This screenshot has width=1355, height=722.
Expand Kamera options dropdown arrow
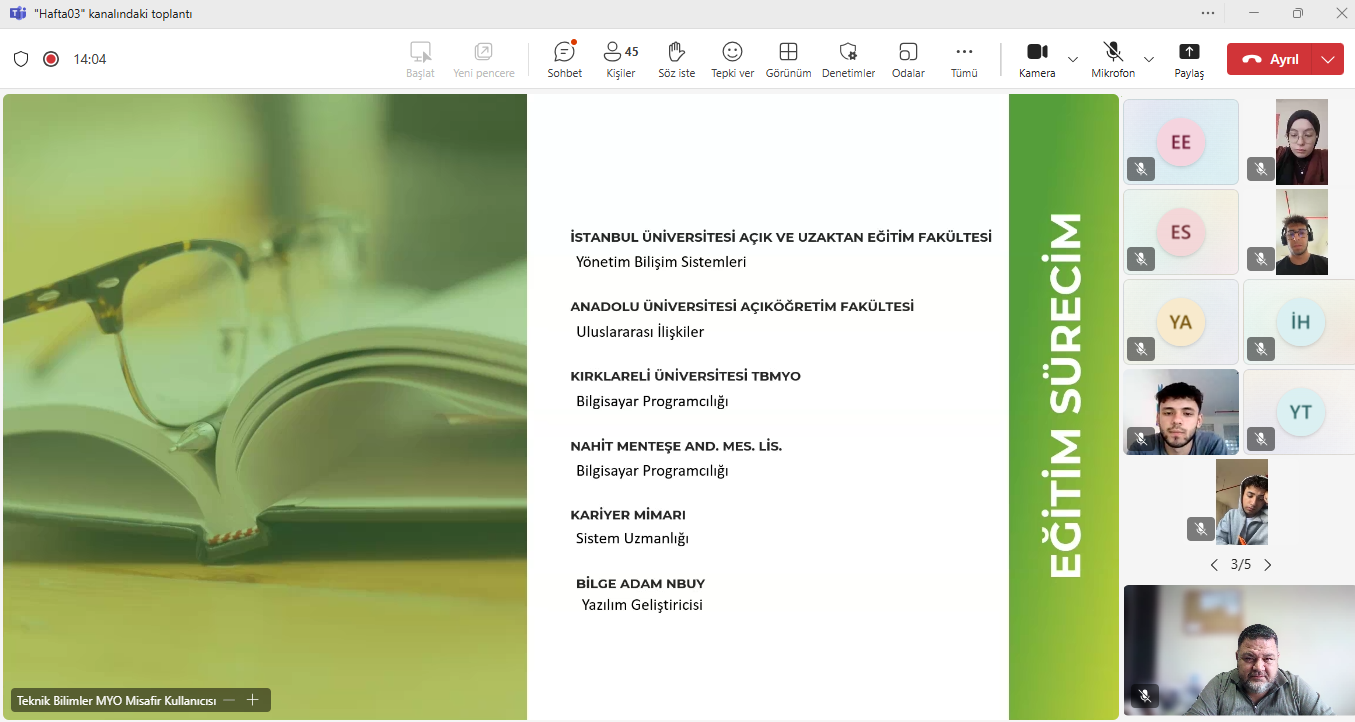click(x=1073, y=59)
